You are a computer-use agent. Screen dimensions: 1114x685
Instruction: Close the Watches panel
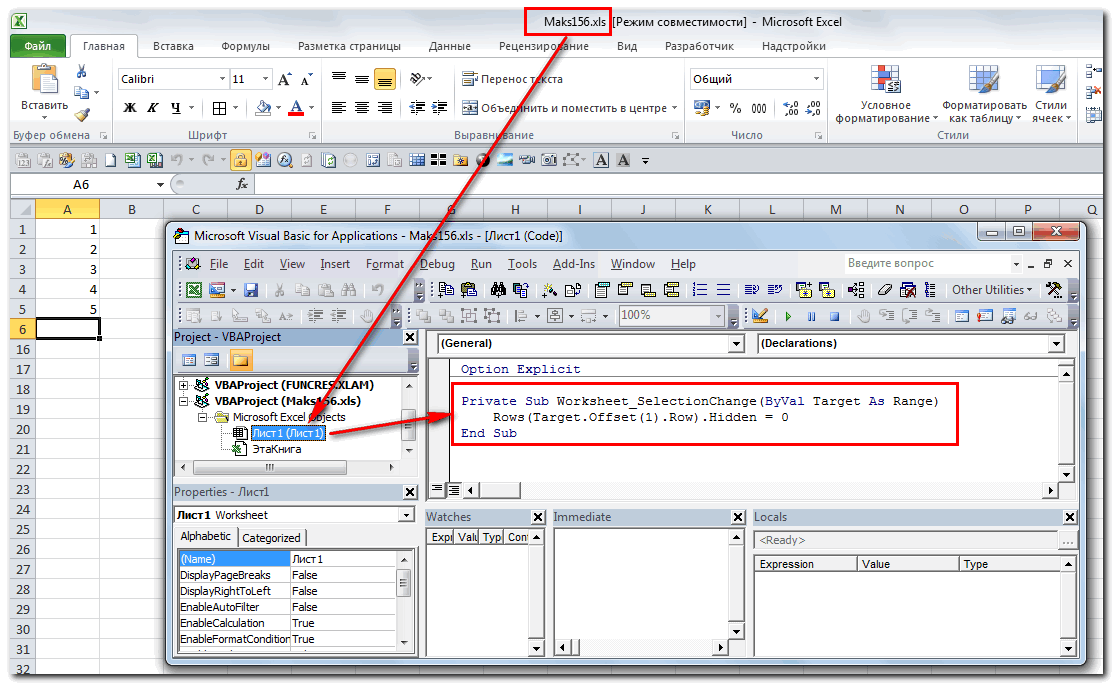(538, 517)
